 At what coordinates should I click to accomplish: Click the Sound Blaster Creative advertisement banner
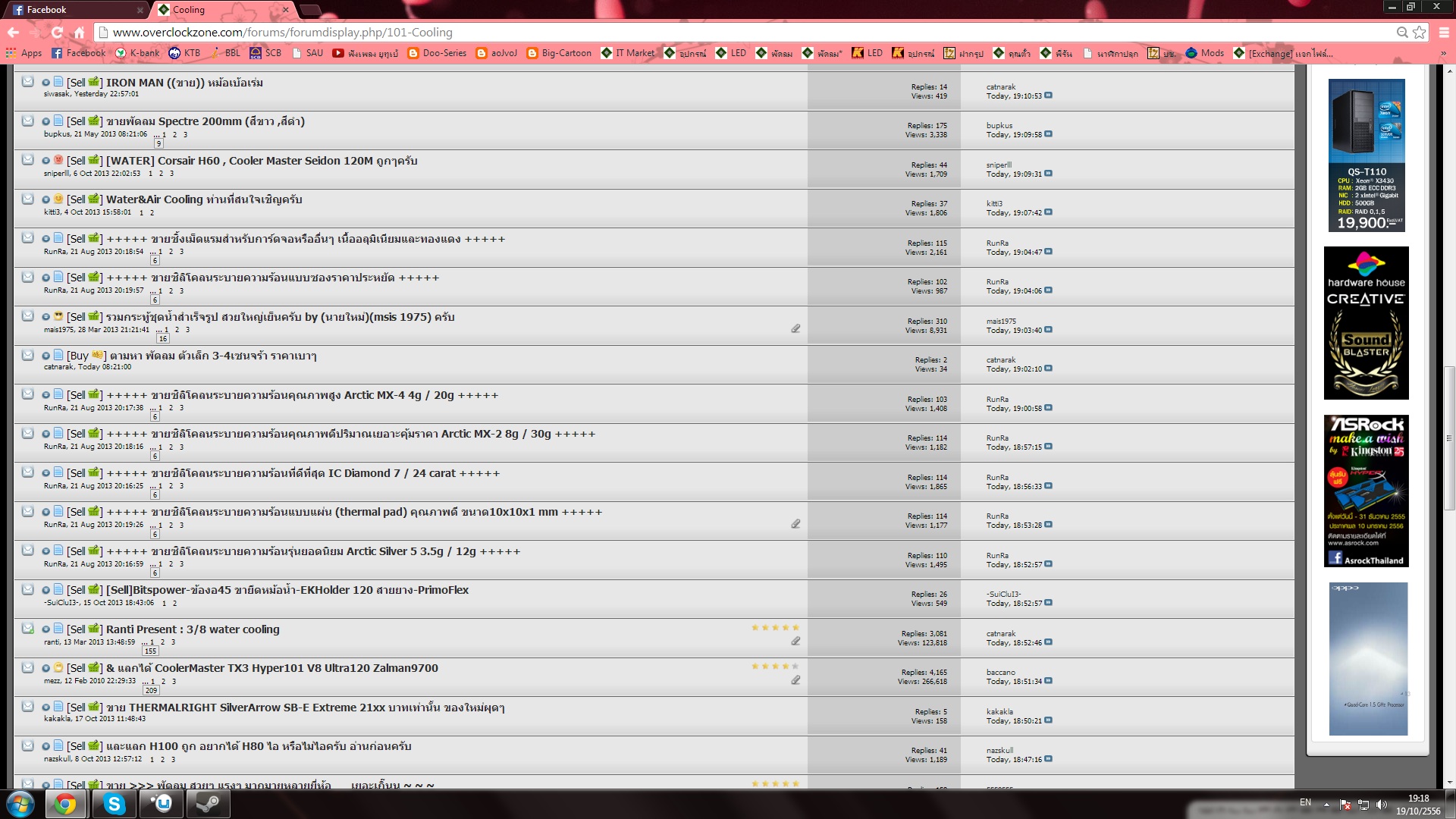1366,323
